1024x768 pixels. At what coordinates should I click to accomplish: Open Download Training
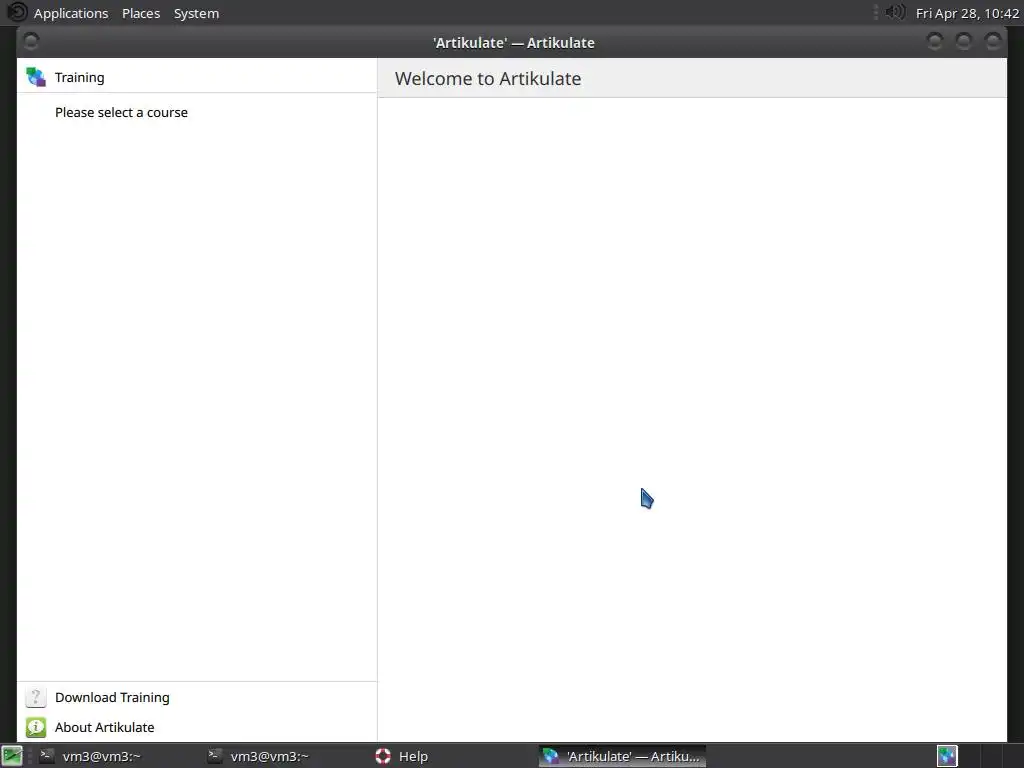(112, 697)
